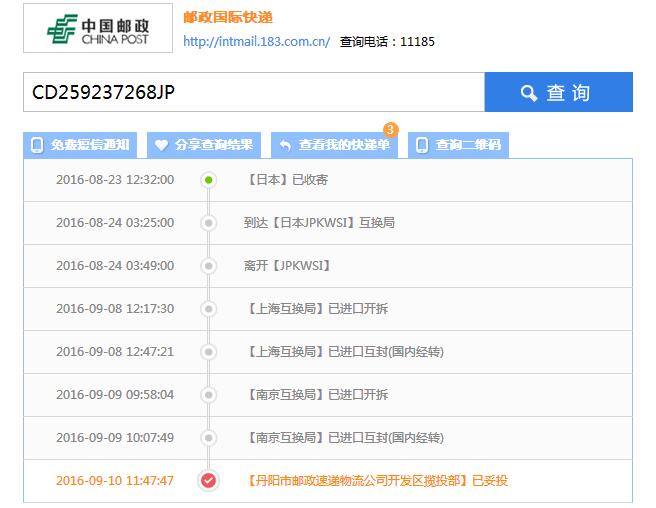
Task: Click the 查询电话：11185 text
Action: pos(387,41)
